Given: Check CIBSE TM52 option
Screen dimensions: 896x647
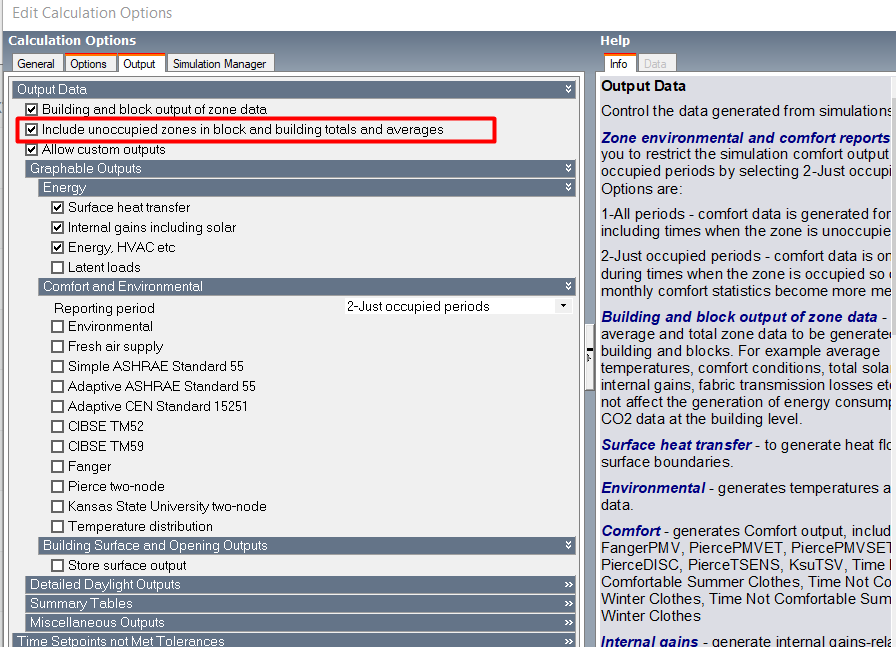Looking at the screenshot, I should click(x=57, y=426).
